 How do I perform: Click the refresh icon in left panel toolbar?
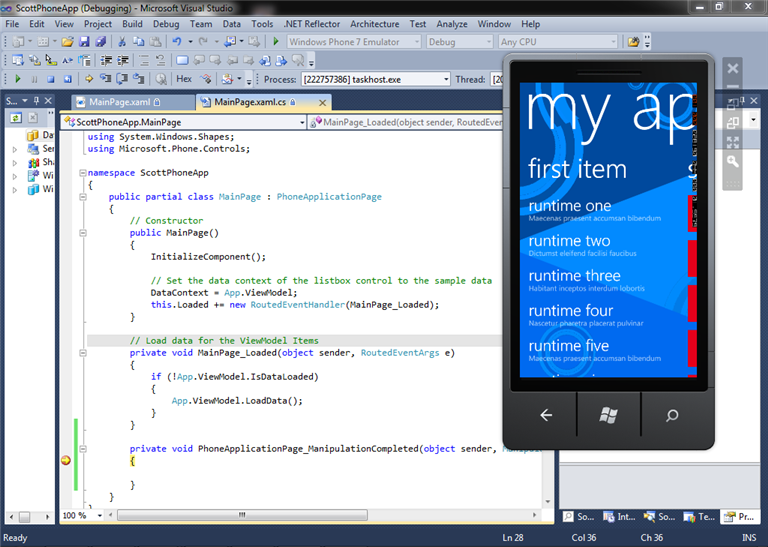pyautogui.click(x=16, y=118)
